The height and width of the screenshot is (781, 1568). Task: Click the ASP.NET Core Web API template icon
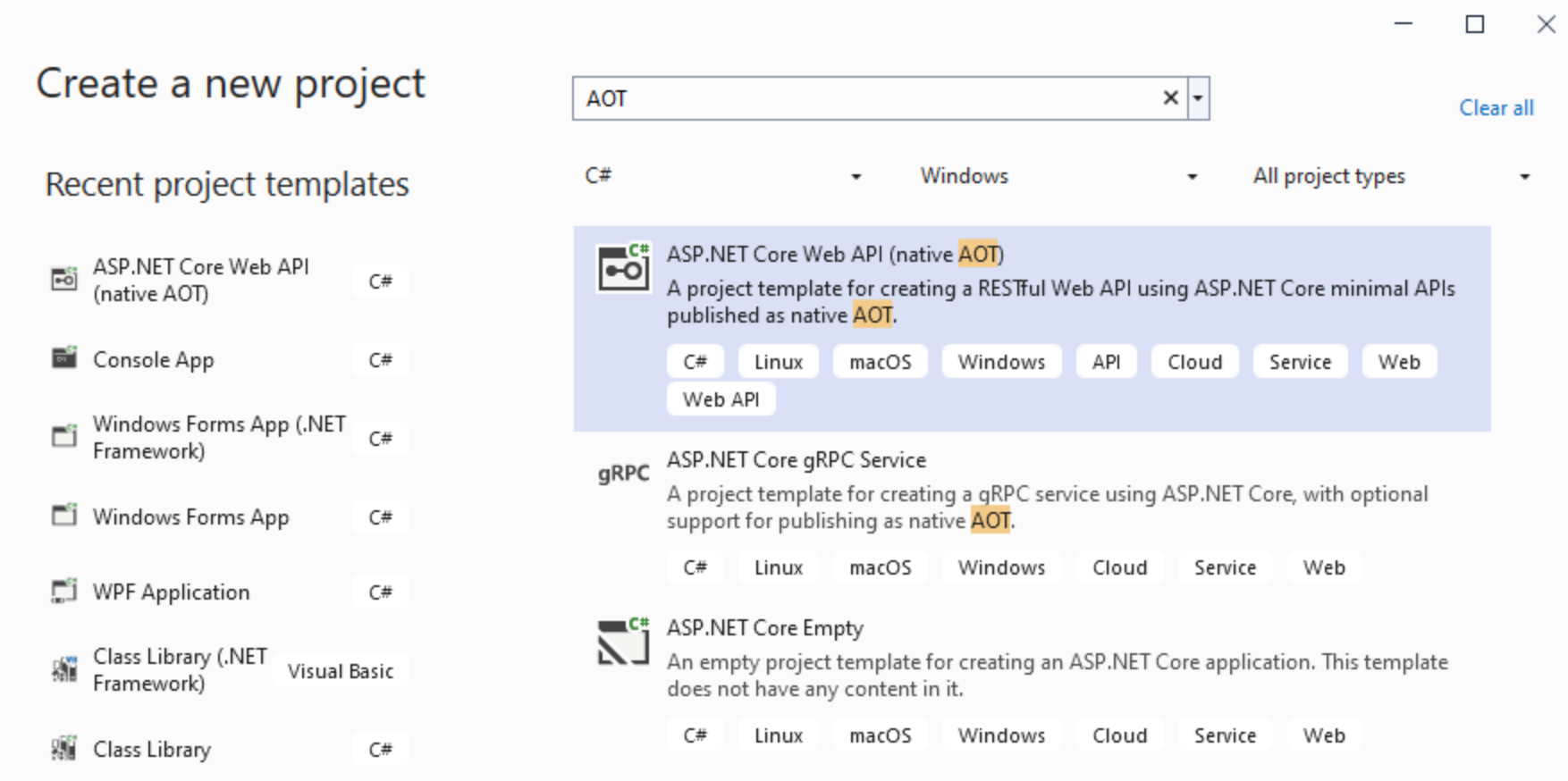coord(623,268)
